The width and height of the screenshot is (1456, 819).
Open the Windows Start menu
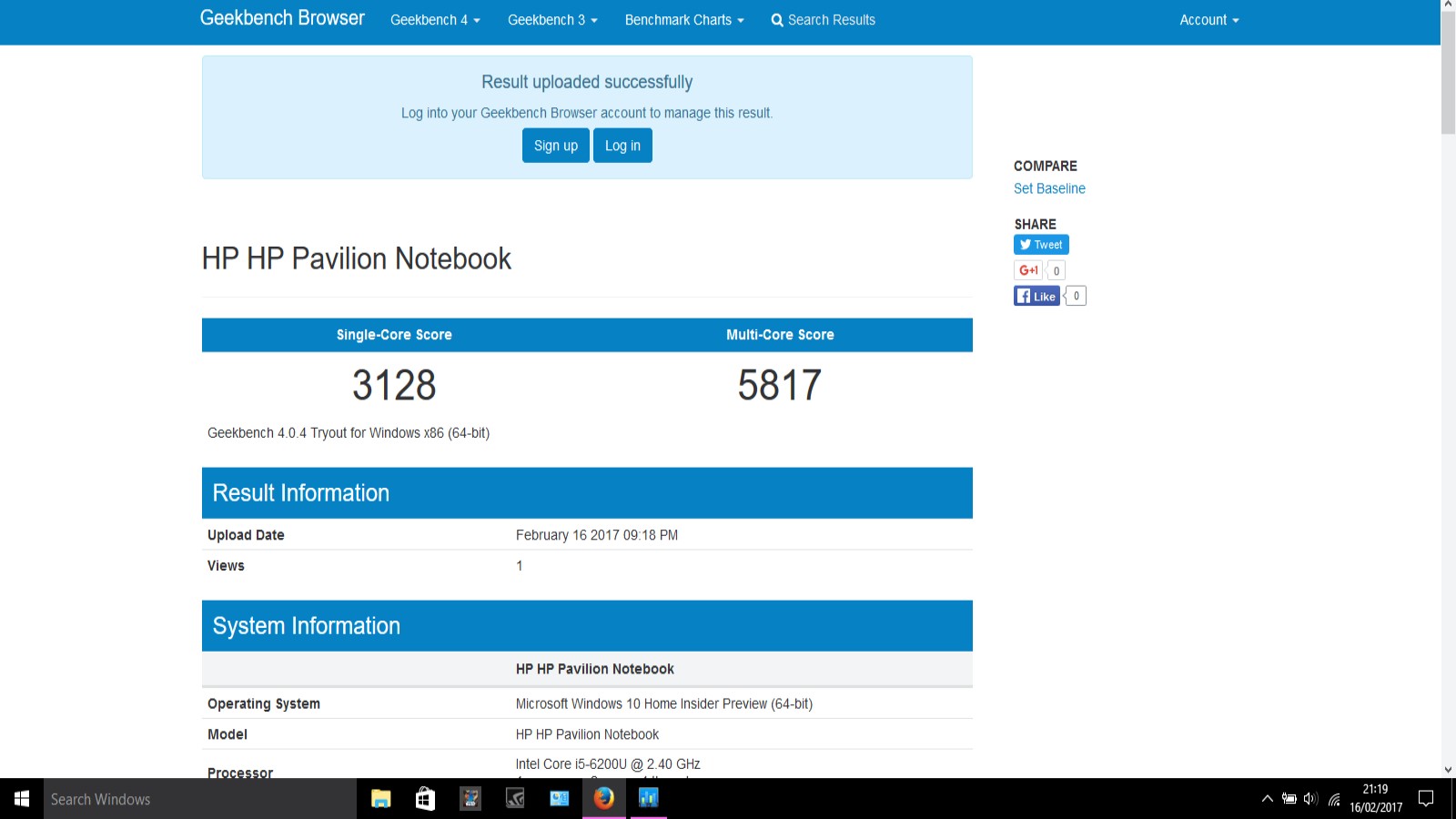pyautogui.click(x=22, y=799)
